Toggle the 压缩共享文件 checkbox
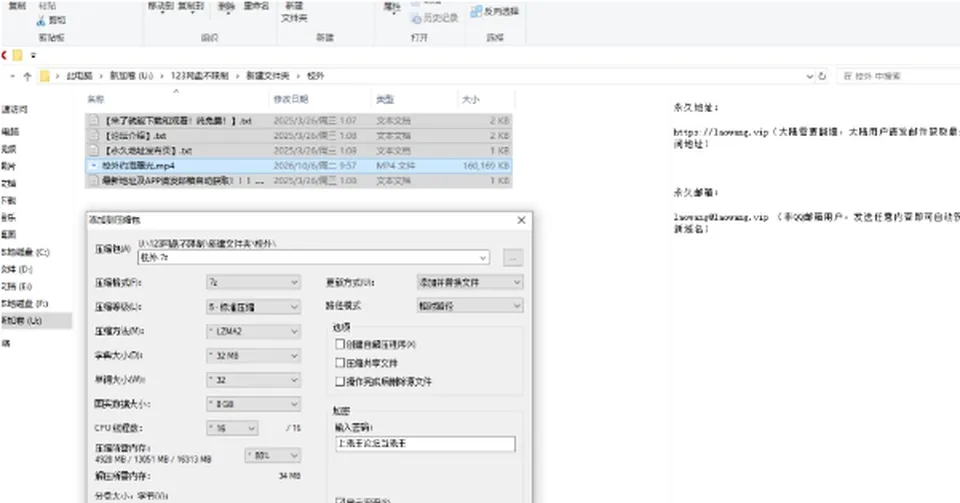 [x=340, y=363]
